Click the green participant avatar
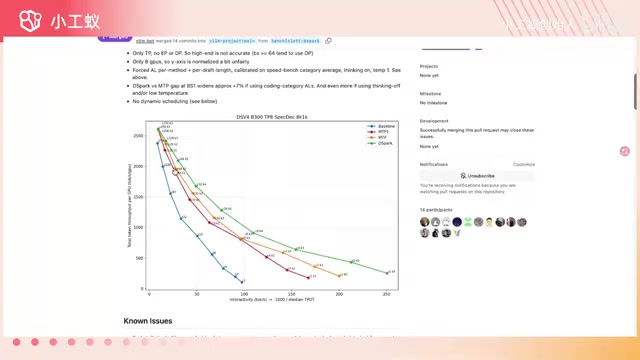This screenshot has height=360, width=640. 468,222
